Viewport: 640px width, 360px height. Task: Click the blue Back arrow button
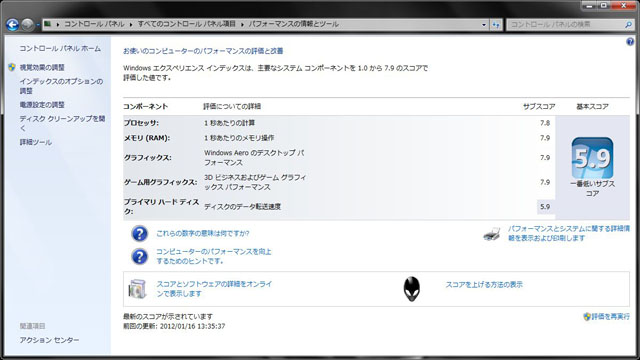[12, 25]
